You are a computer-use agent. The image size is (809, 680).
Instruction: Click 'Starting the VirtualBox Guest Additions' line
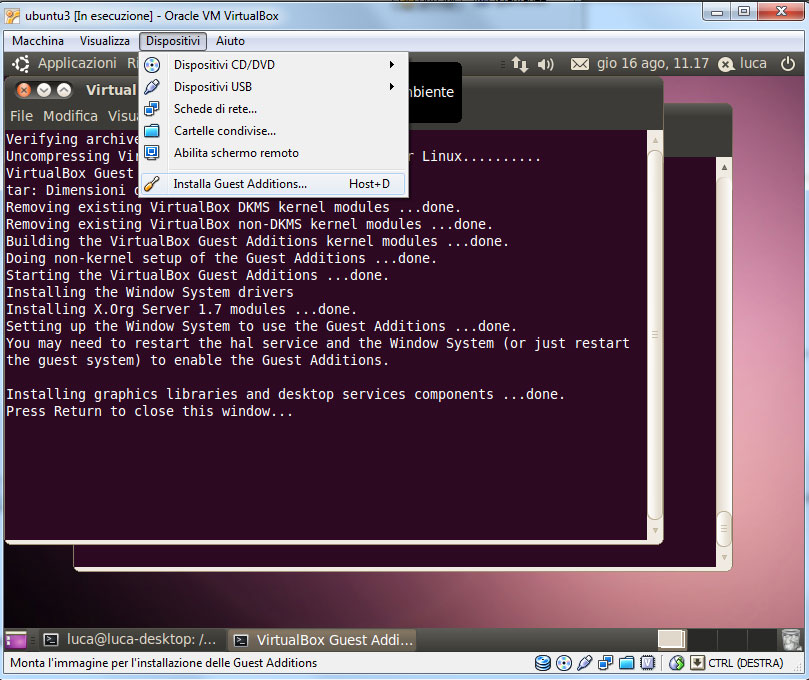(x=198, y=275)
